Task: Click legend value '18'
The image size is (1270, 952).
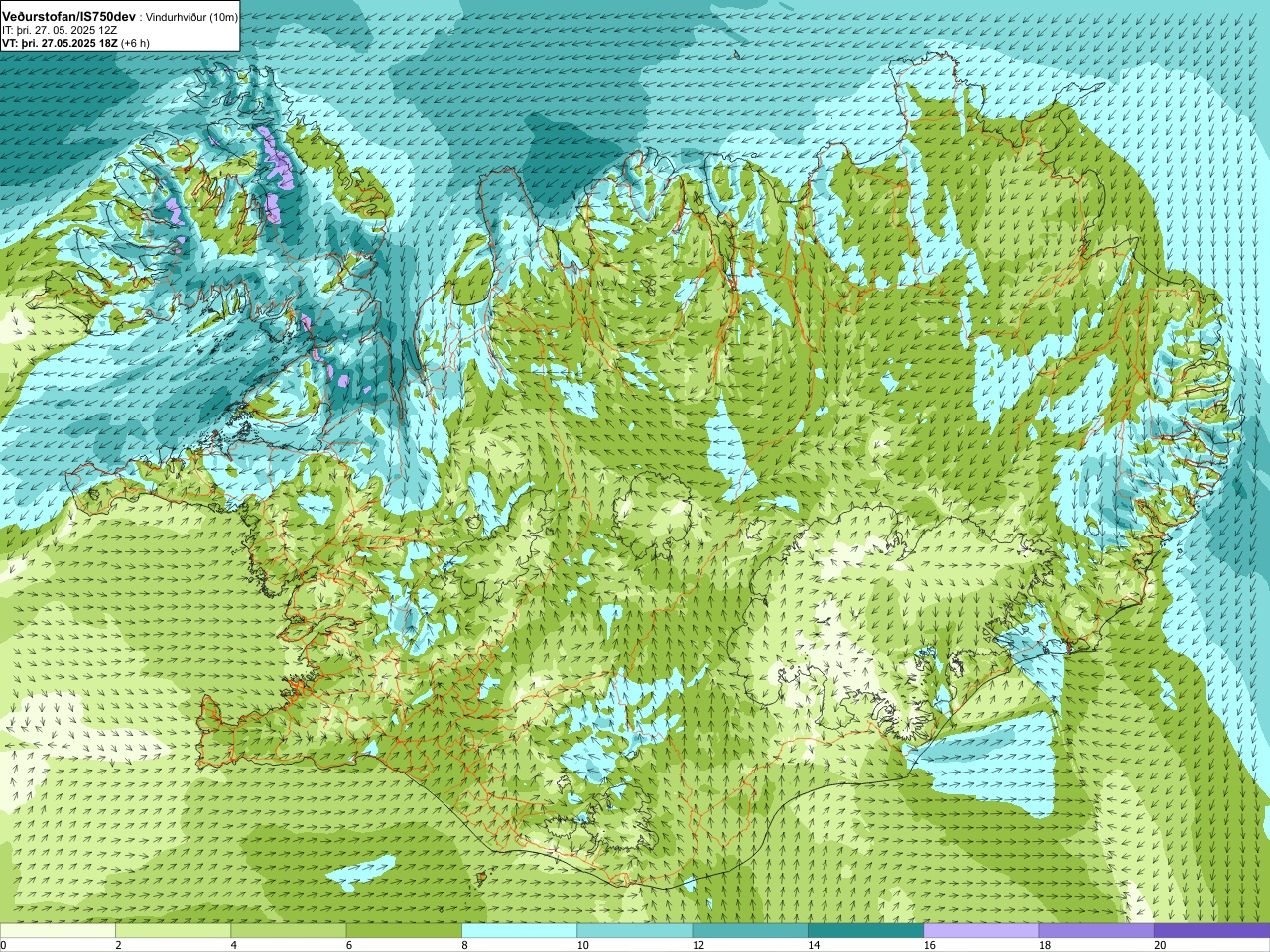Action: pyautogui.click(x=1044, y=945)
